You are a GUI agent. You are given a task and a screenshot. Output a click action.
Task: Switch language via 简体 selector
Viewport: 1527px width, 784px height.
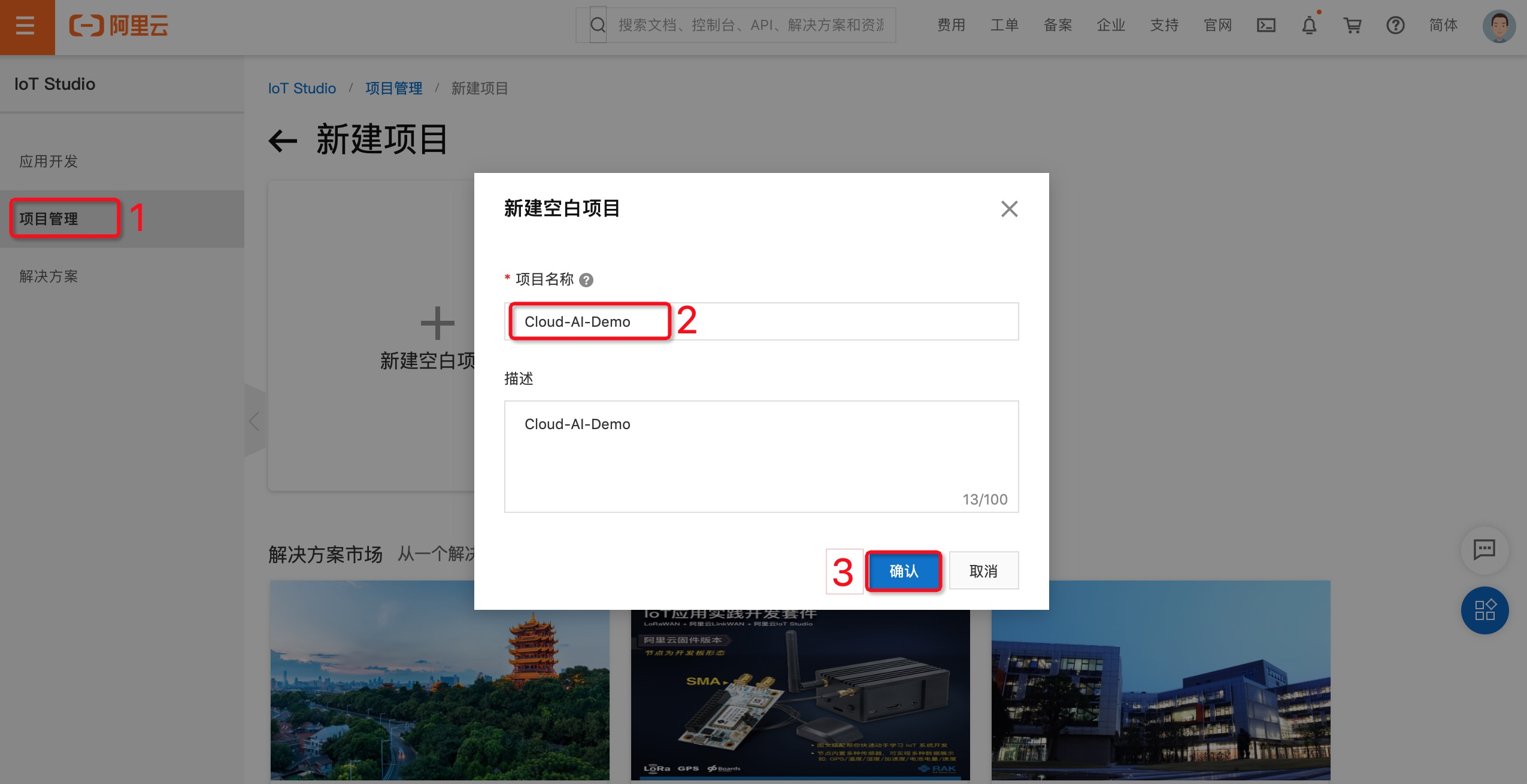point(1443,25)
